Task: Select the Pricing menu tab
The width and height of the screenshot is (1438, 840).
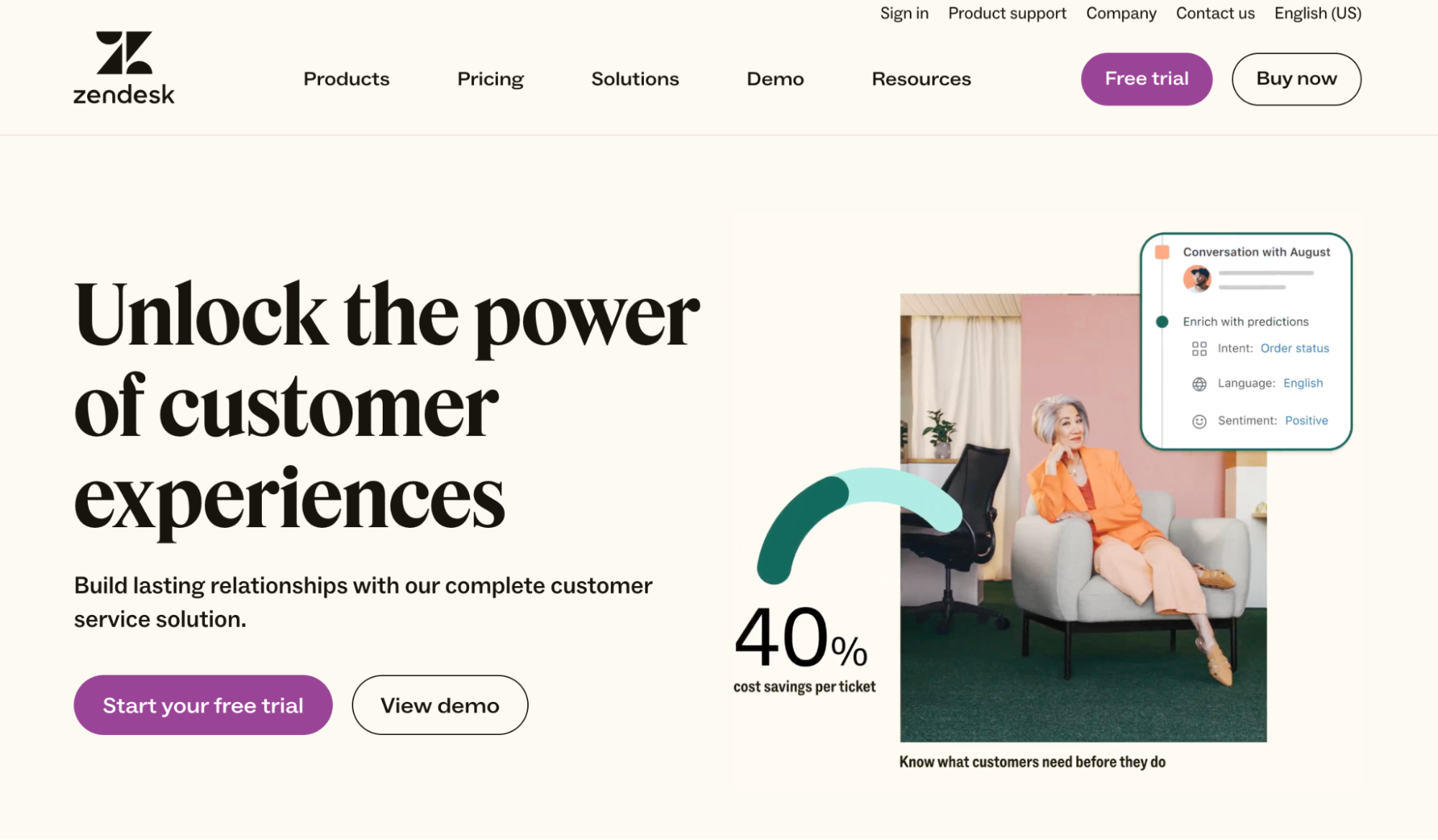Action: (x=490, y=78)
